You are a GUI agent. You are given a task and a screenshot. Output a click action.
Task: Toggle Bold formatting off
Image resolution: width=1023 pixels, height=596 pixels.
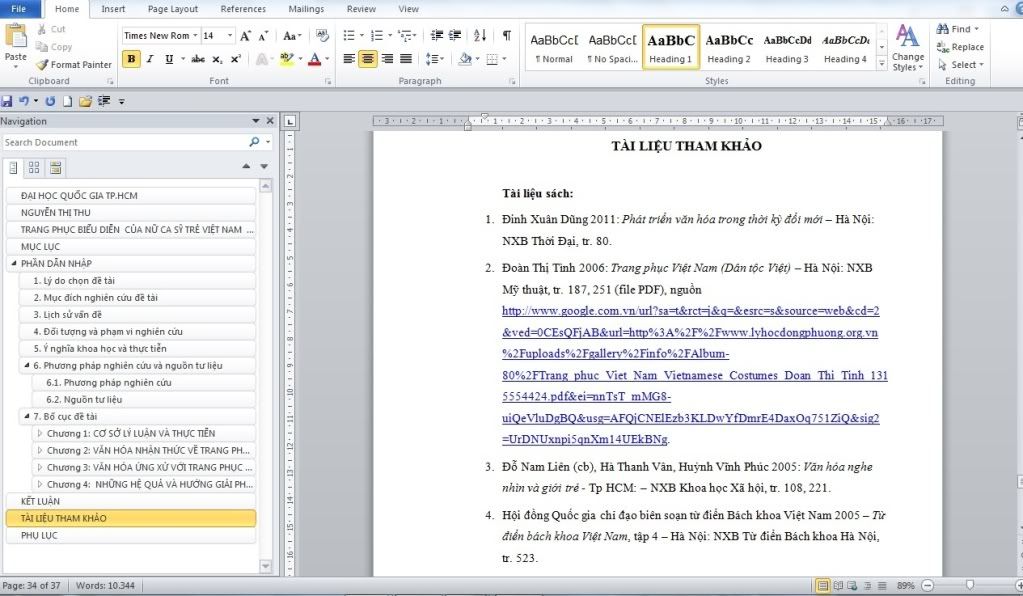click(x=131, y=59)
